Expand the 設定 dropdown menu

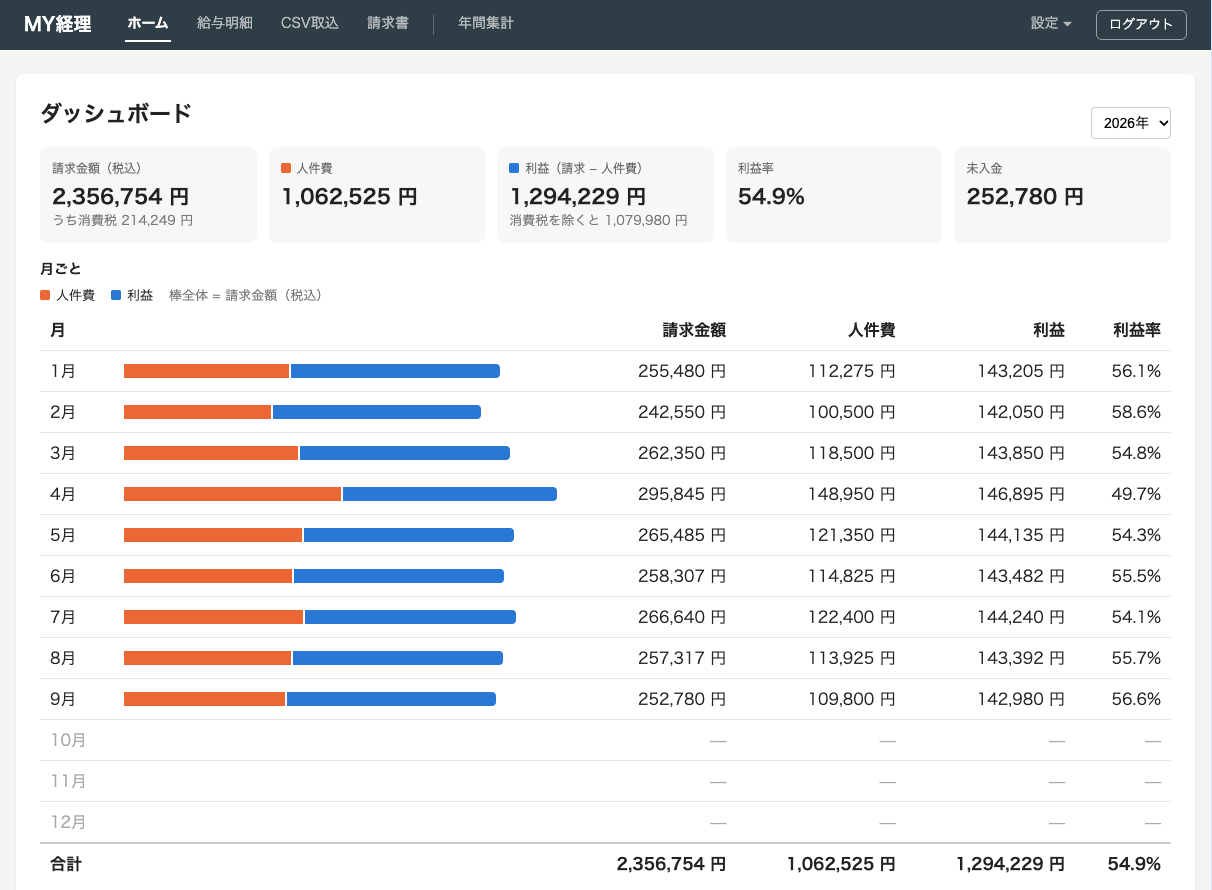1051,23
